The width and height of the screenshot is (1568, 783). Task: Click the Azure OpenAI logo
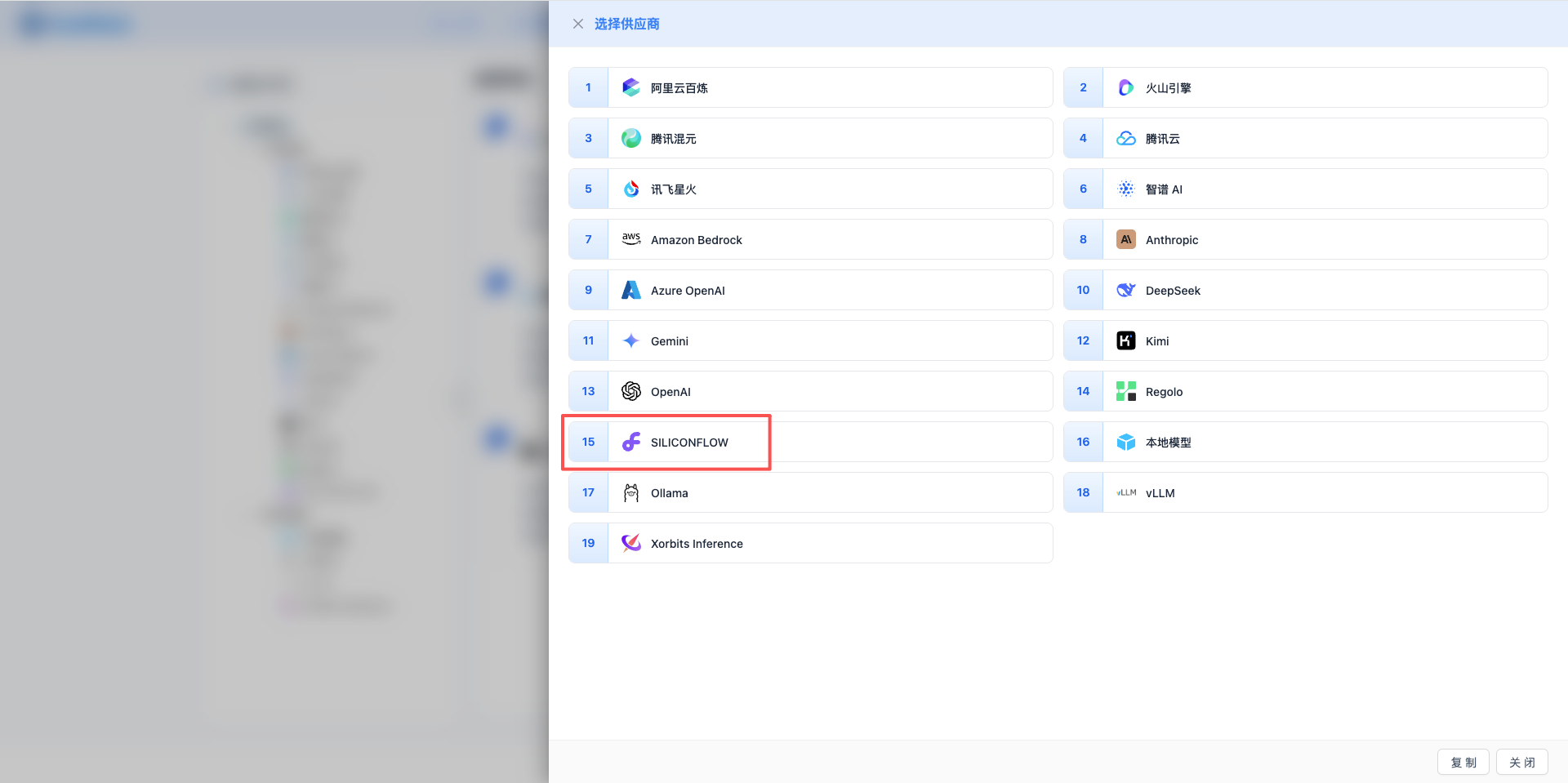click(630, 290)
